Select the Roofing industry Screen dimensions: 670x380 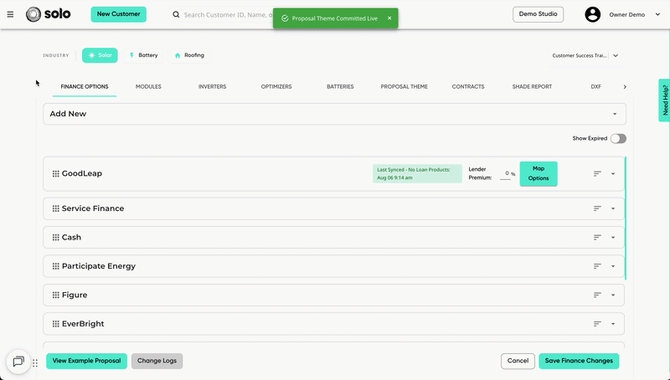[x=189, y=55]
